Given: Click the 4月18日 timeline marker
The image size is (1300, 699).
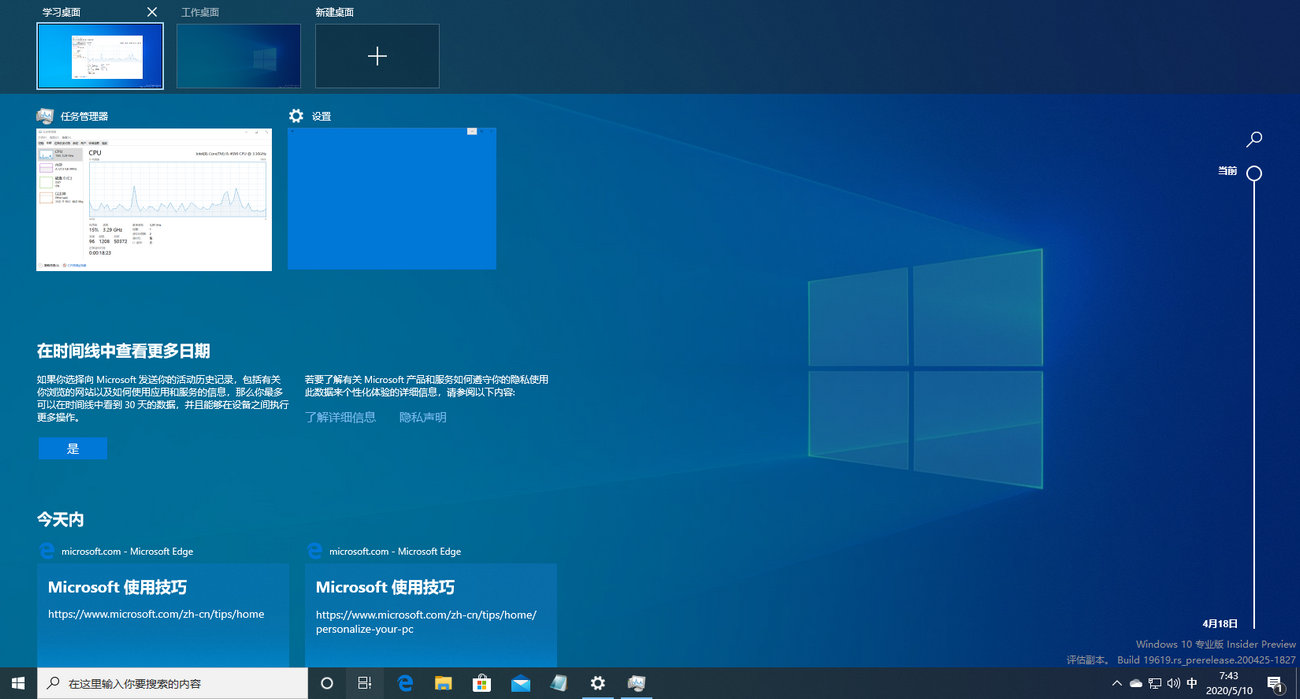Looking at the screenshot, I should pyautogui.click(x=1221, y=622).
